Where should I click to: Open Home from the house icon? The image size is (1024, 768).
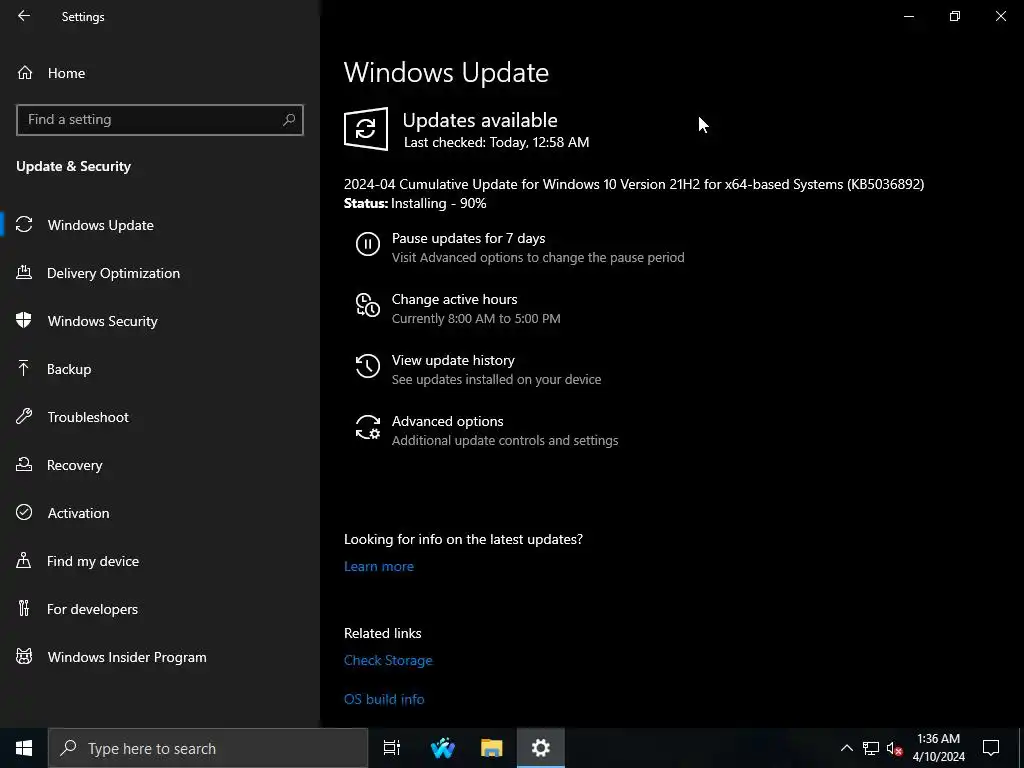click(25, 72)
